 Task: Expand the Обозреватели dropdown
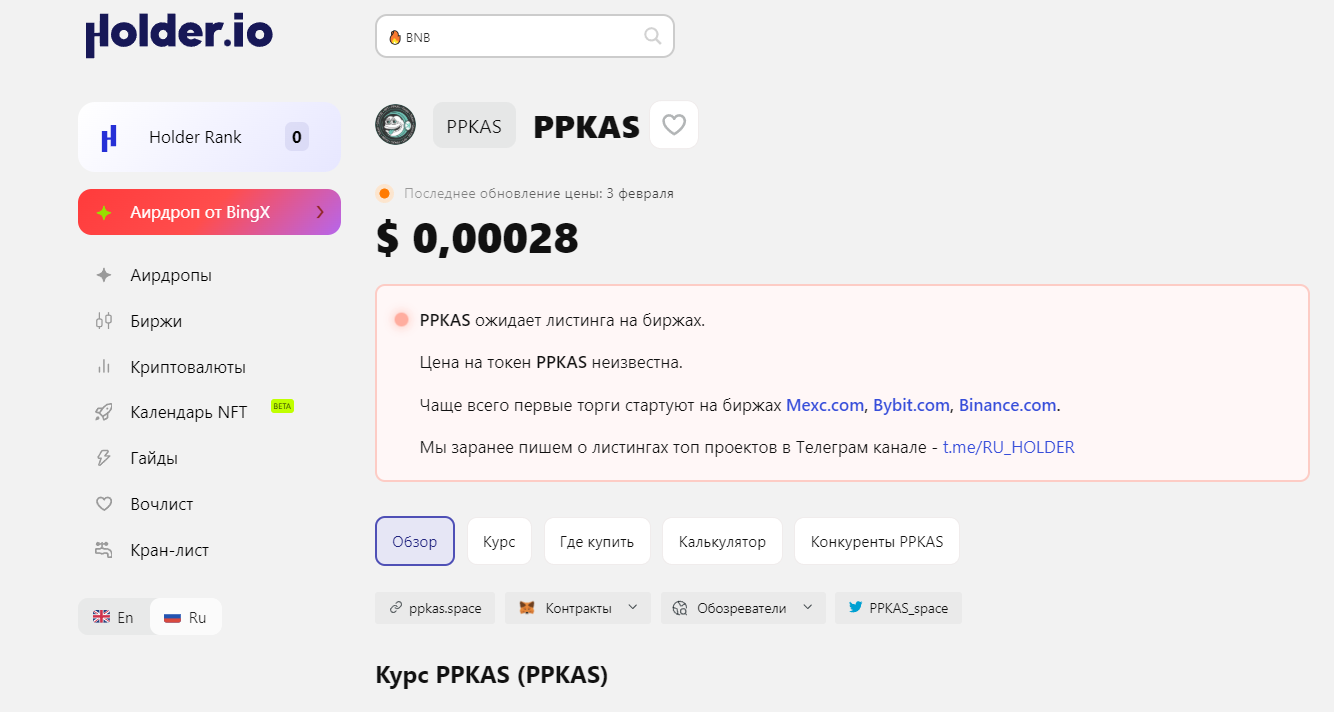pos(807,608)
